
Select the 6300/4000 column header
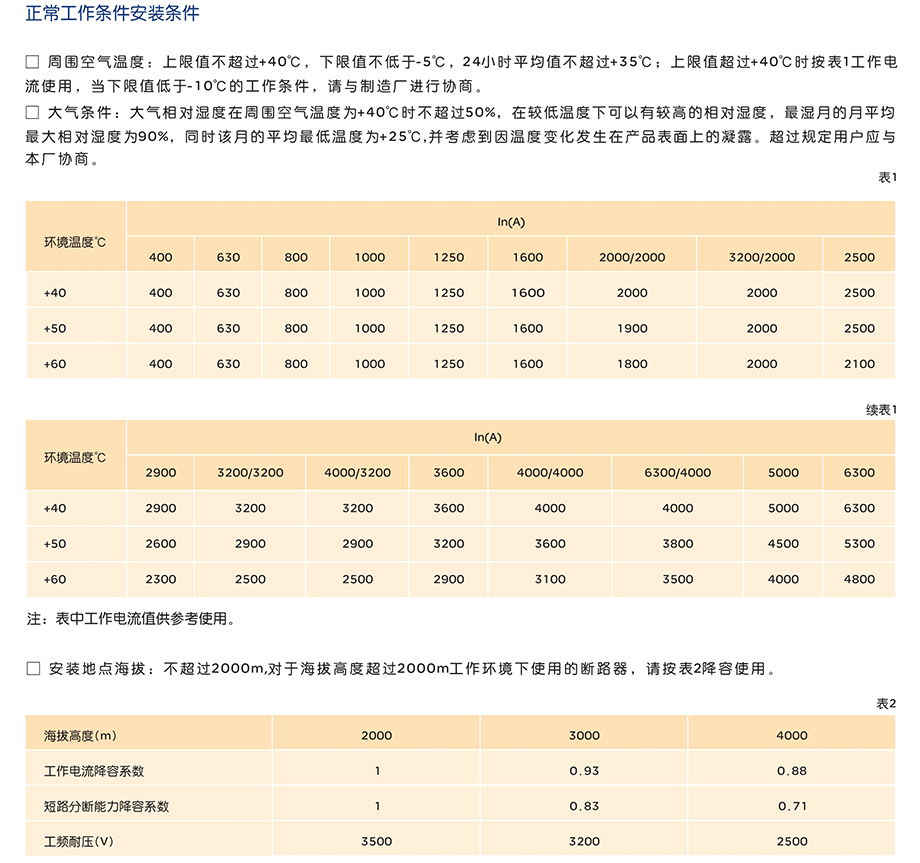click(677, 473)
